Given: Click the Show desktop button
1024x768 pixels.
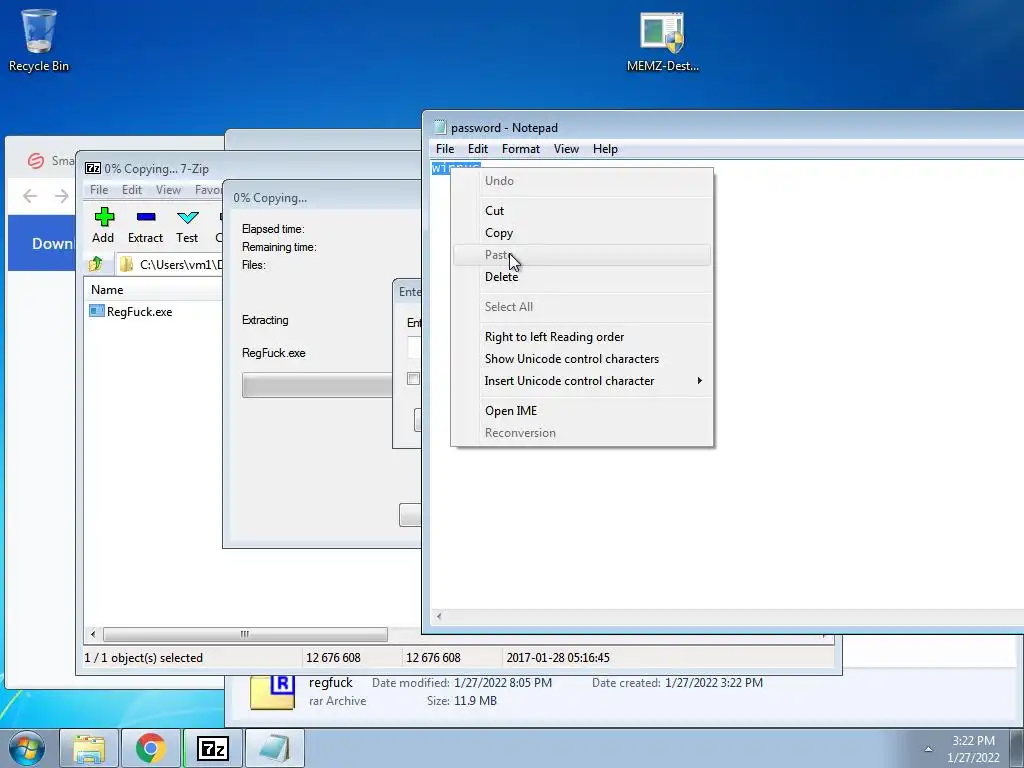Looking at the screenshot, I should click(x=1016, y=748).
